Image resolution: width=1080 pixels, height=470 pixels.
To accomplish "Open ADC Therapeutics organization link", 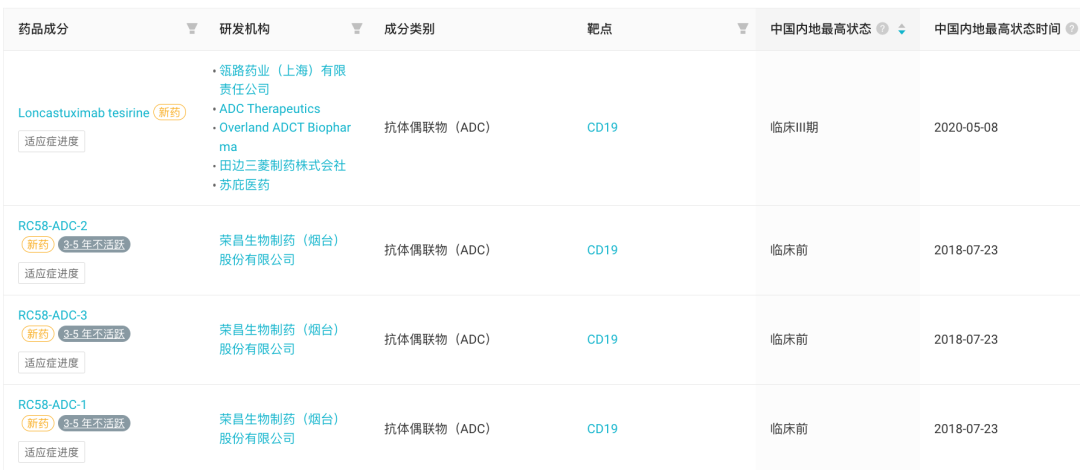I will pyautogui.click(x=269, y=109).
